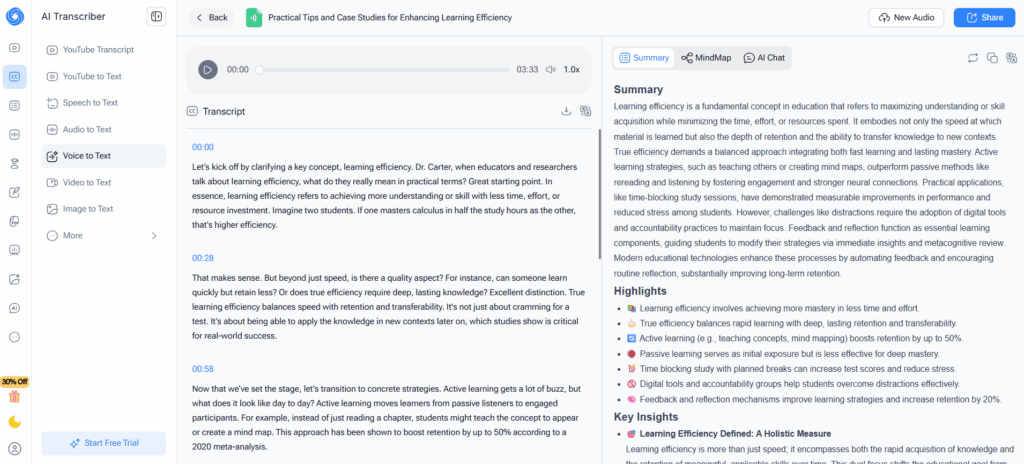The image size is (1024, 464).
Task: Open the user account profile icon
Action: 14,449
